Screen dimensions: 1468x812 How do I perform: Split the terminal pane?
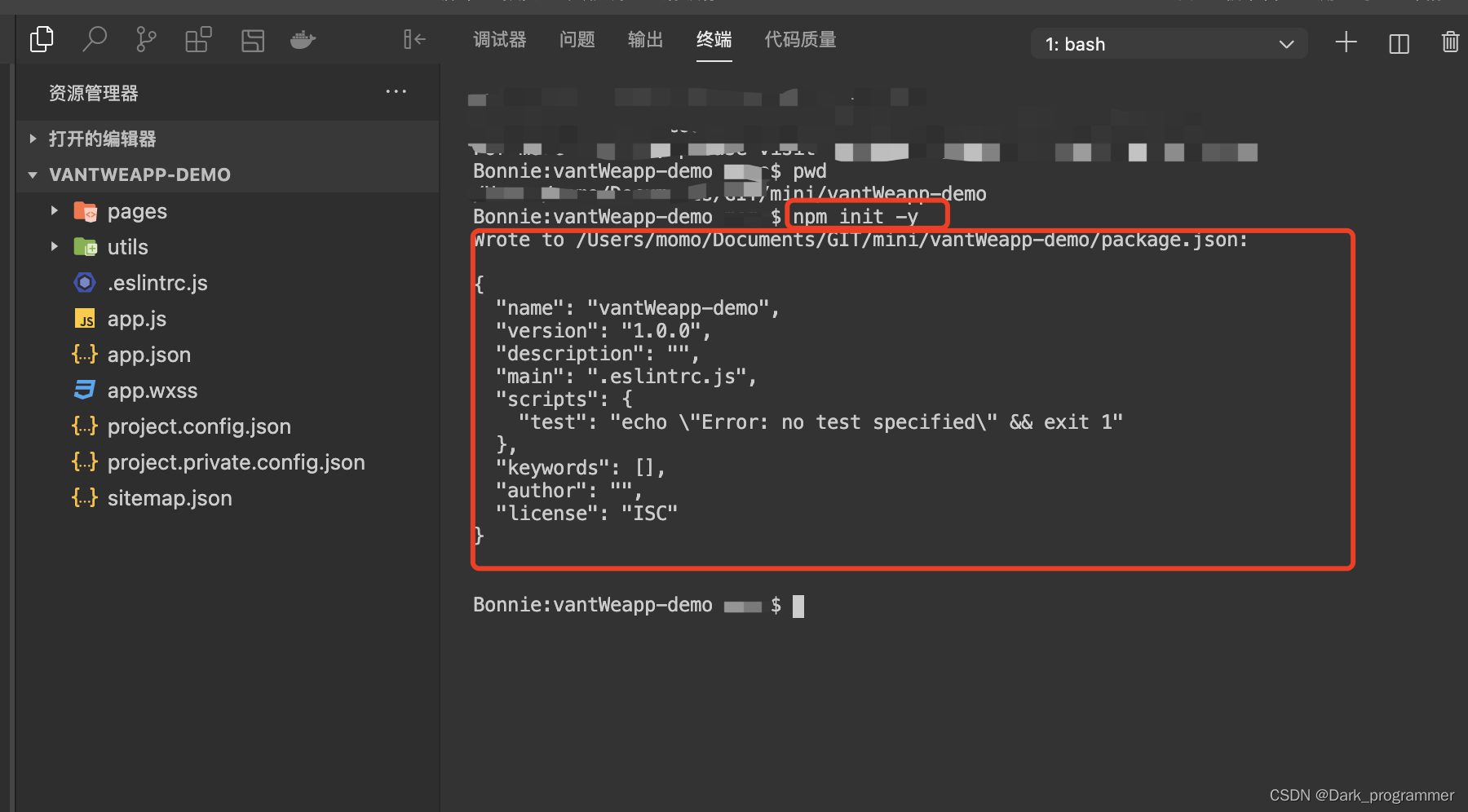click(1399, 43)
